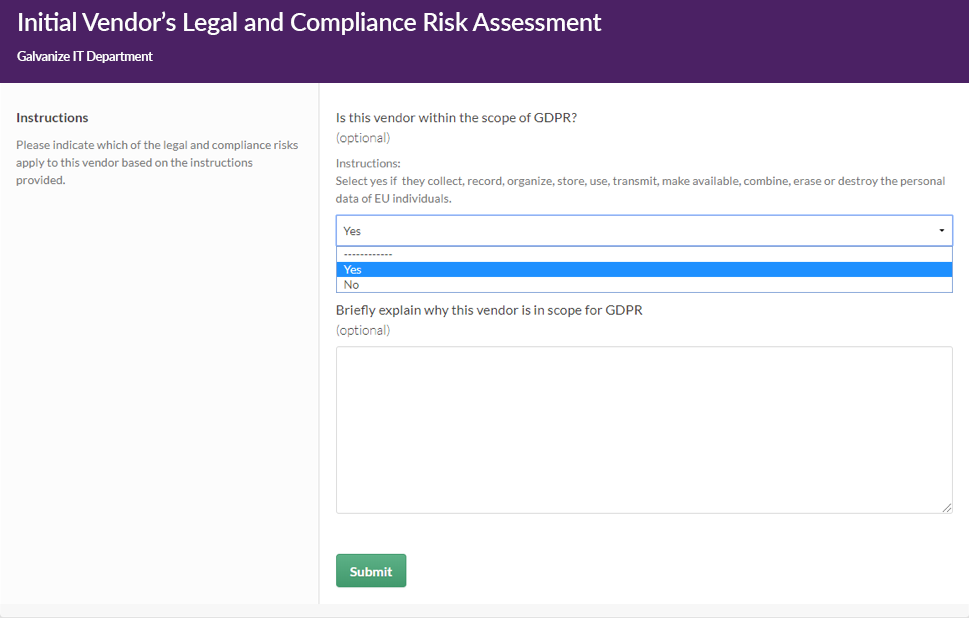This screenshot has width=969, height=618.
Task: Click the optional note under Briefly explain
Action: point(363,330)
